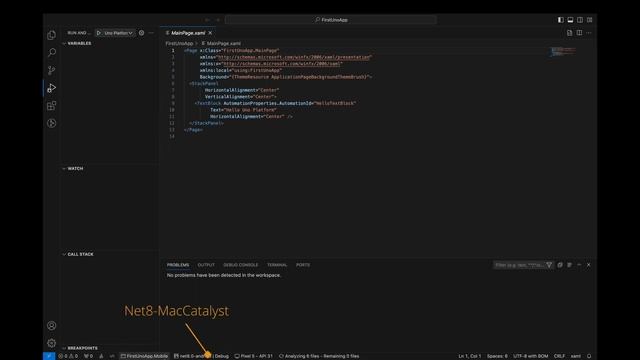Switch to the Terminal panel tab
The image size is (640, 360).
tap(277, 265)
